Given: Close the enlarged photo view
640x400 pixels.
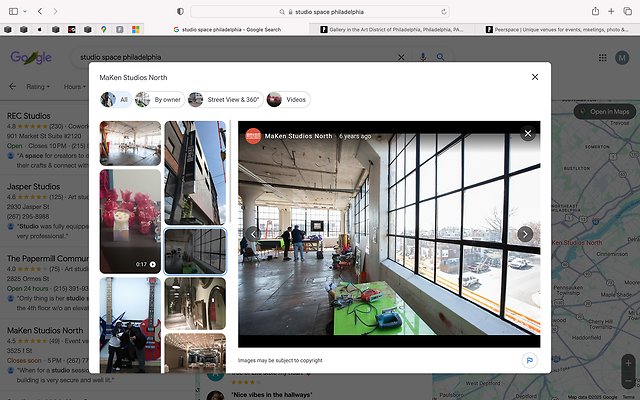Looking at the screenshot, I should pos(527,133).
